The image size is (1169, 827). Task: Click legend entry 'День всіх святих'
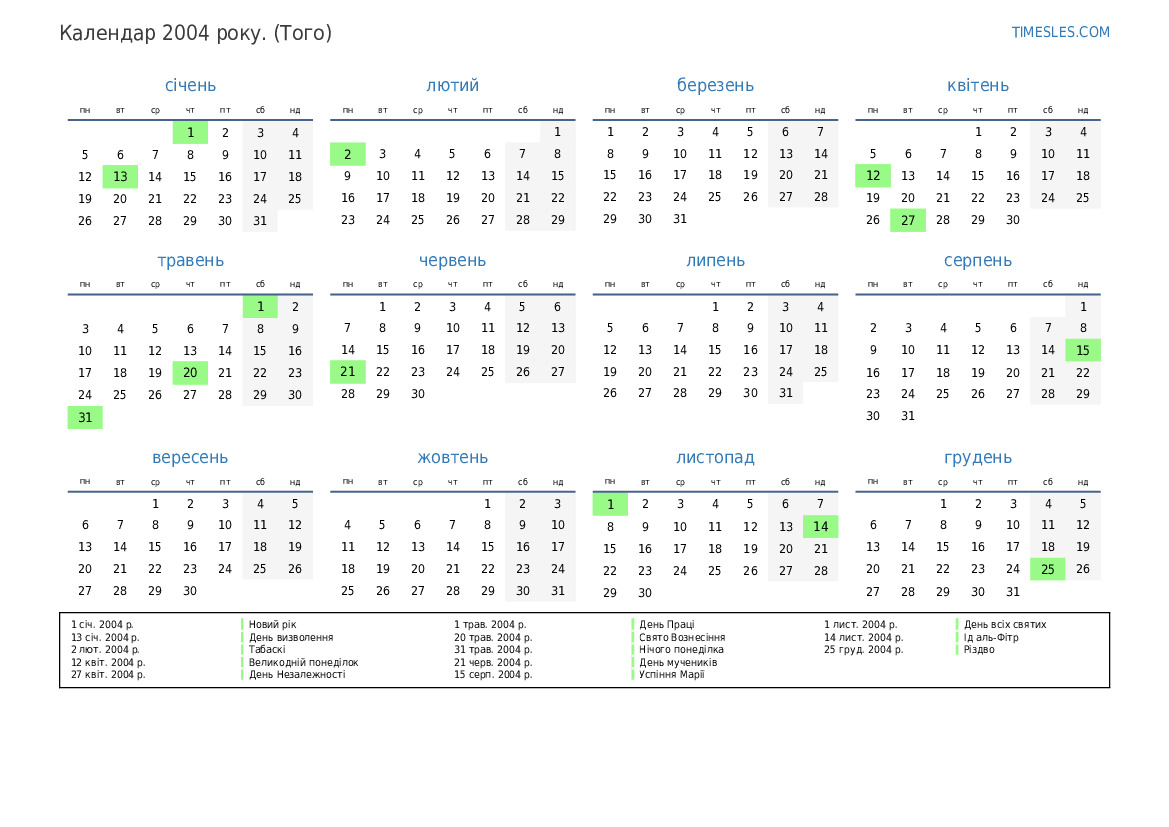1005,624
